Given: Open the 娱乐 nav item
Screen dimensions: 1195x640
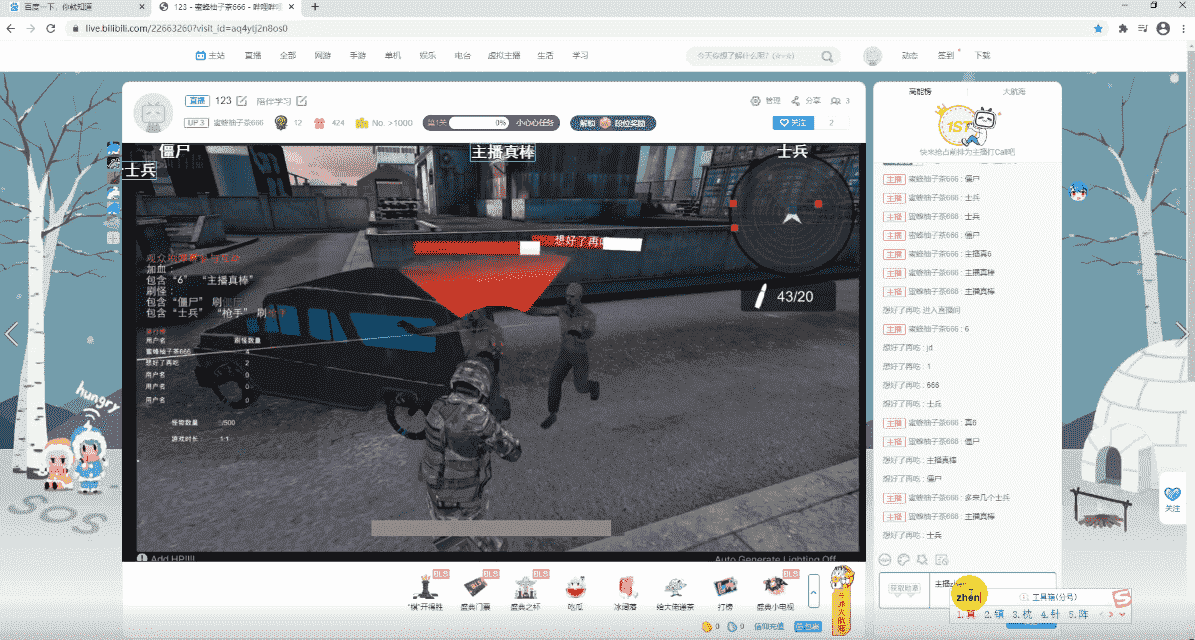Looking at the screenshot, I should point(428,56).
